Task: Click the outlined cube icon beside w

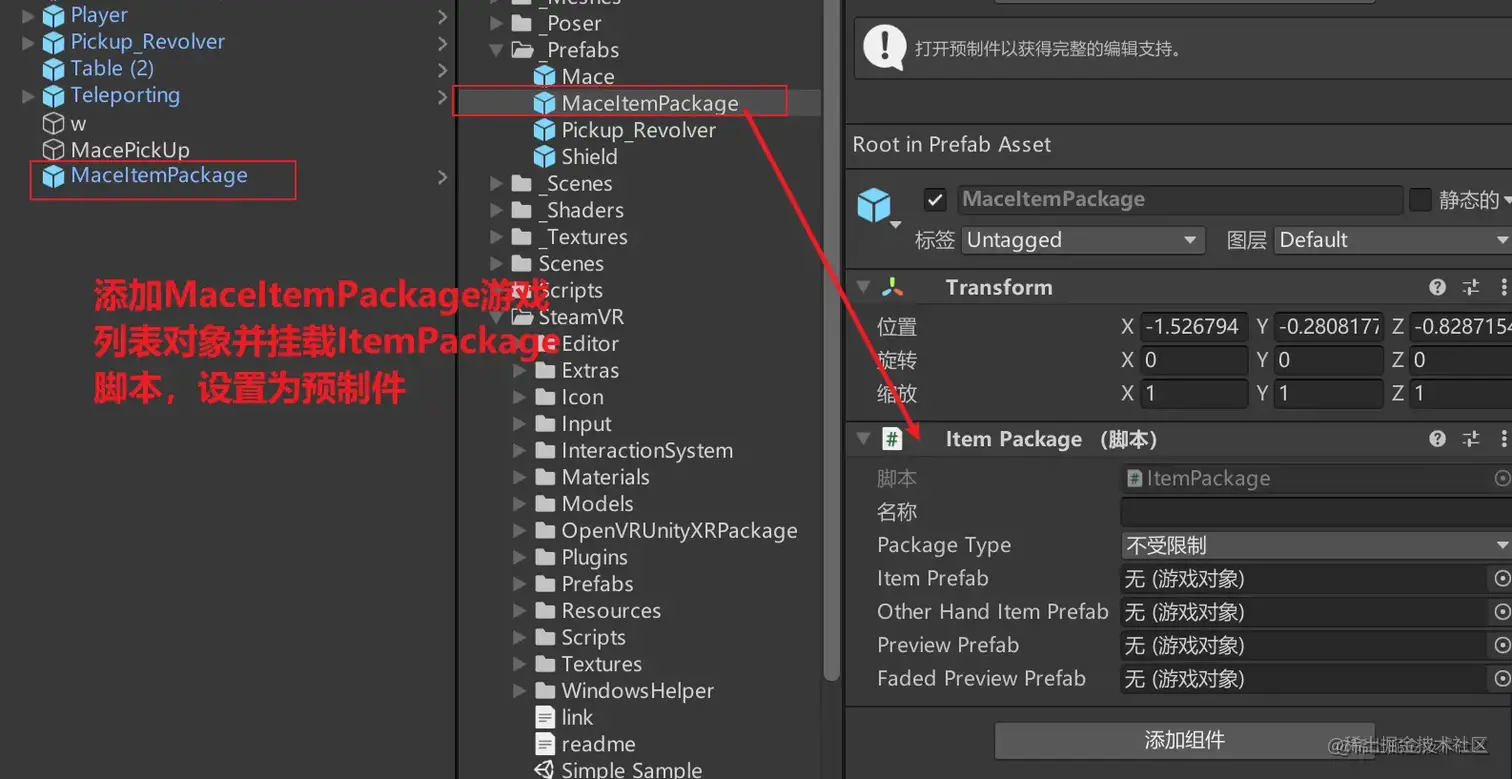Action: pyautogui.click(x=53, y=123)
